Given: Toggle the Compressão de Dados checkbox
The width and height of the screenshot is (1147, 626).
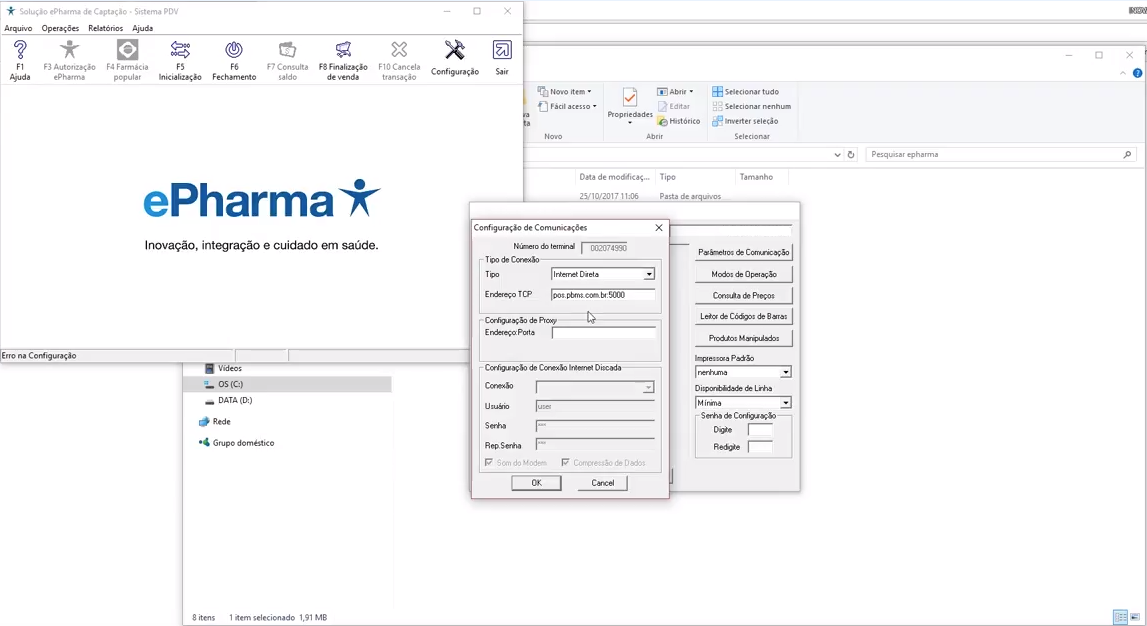Looking at the screenshot, I should click(x=567, y=462).
